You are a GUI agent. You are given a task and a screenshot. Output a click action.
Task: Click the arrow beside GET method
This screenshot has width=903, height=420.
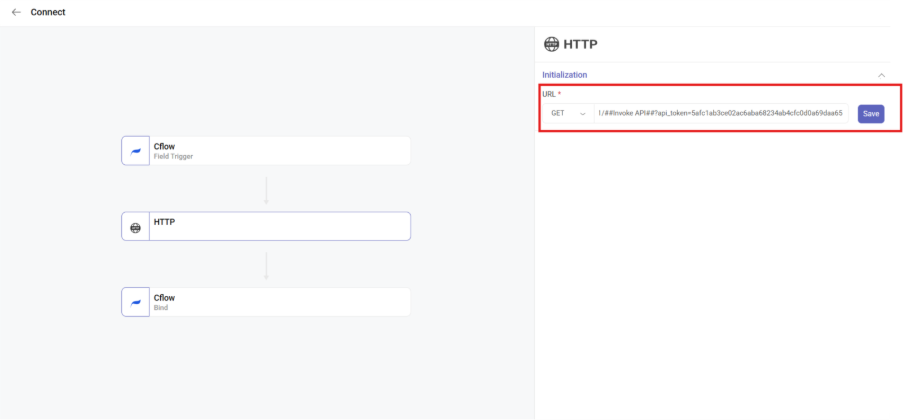[583, 114]
